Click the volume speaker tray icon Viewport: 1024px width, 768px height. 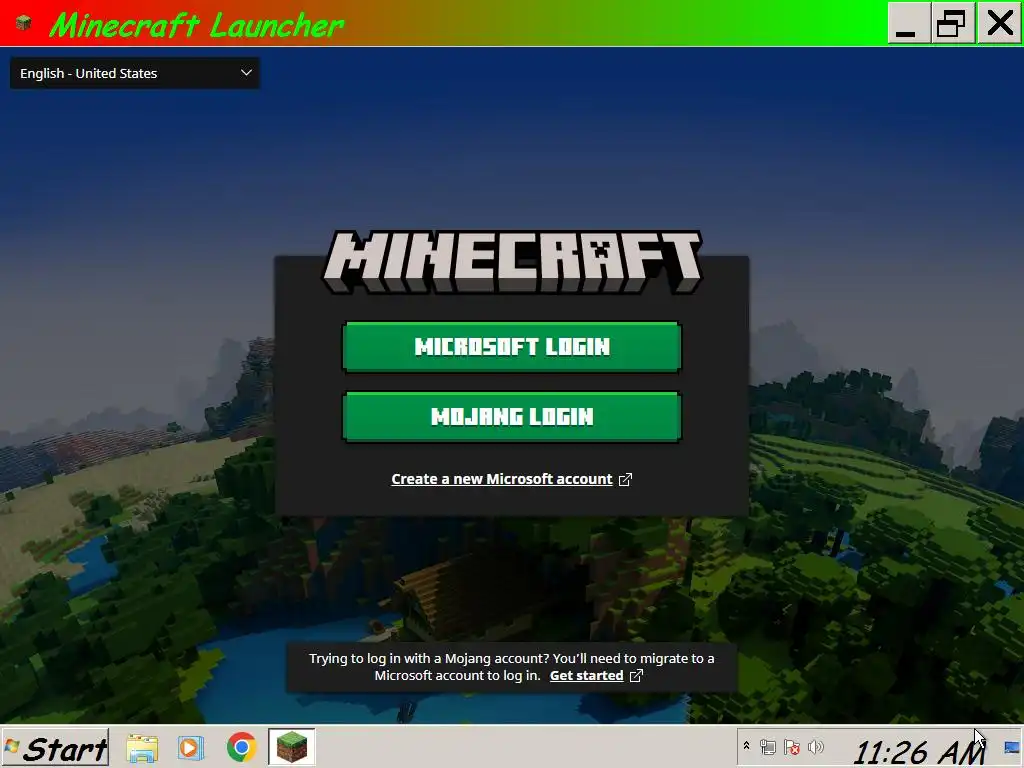pyautogui.click(x=816, y=746)
